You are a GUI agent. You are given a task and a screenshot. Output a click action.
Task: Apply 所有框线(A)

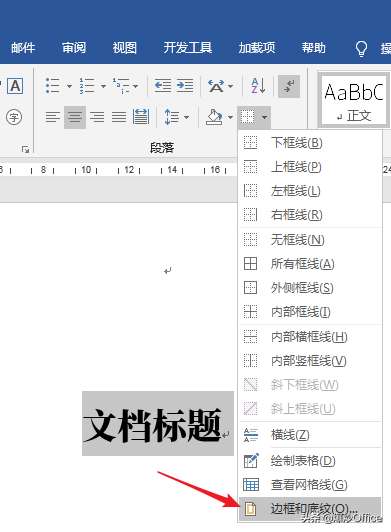pyautogui.click(x=310, y=264)
